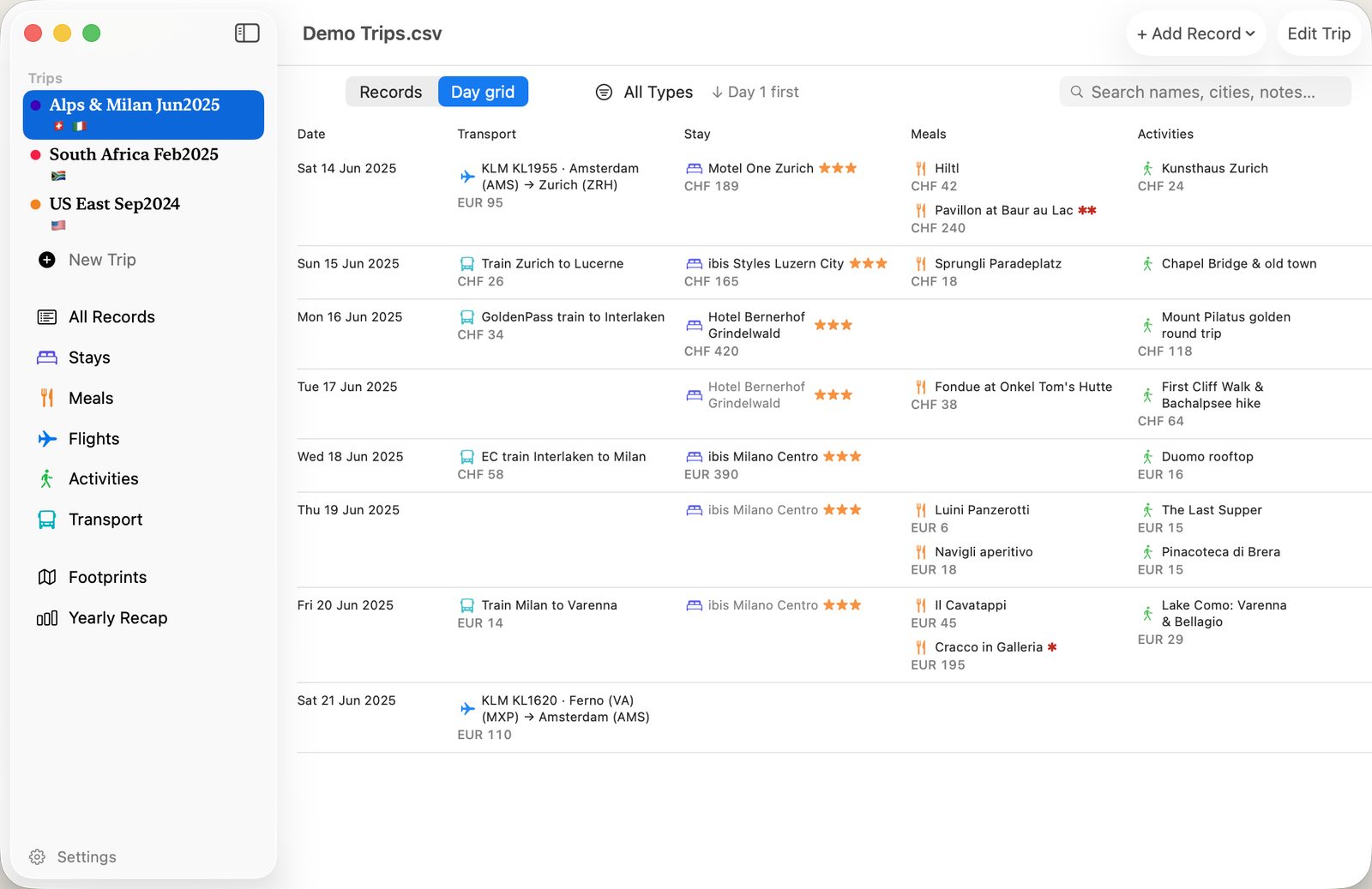Select the South Africa Feb2025 trip
Image resolution: width=1372 pixels, height=889 pixels.
click(x=143, y=164)
